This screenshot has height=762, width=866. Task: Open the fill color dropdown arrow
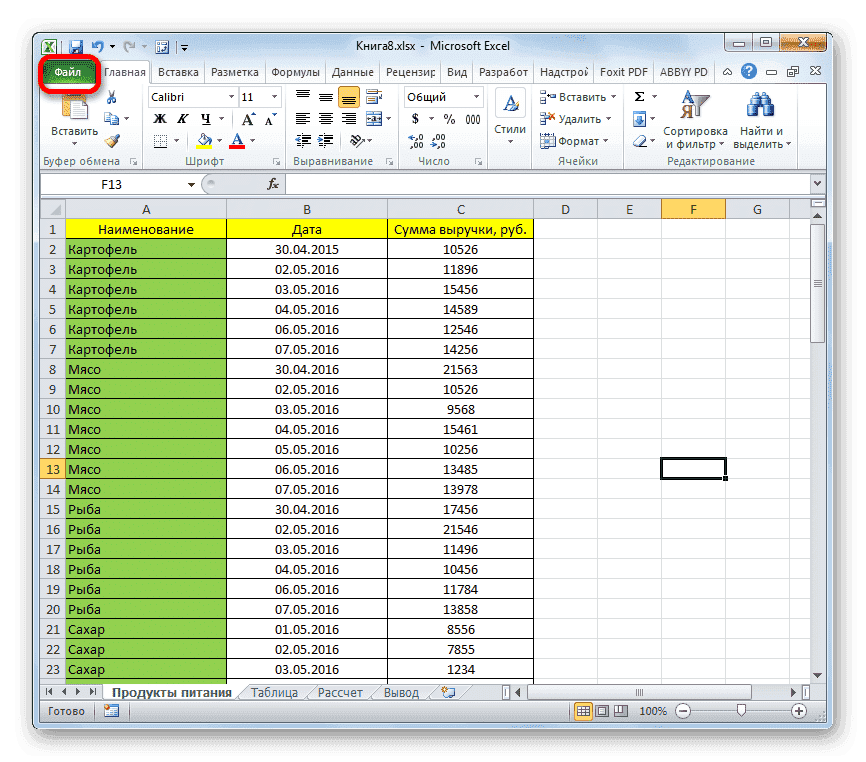(219, 141)
